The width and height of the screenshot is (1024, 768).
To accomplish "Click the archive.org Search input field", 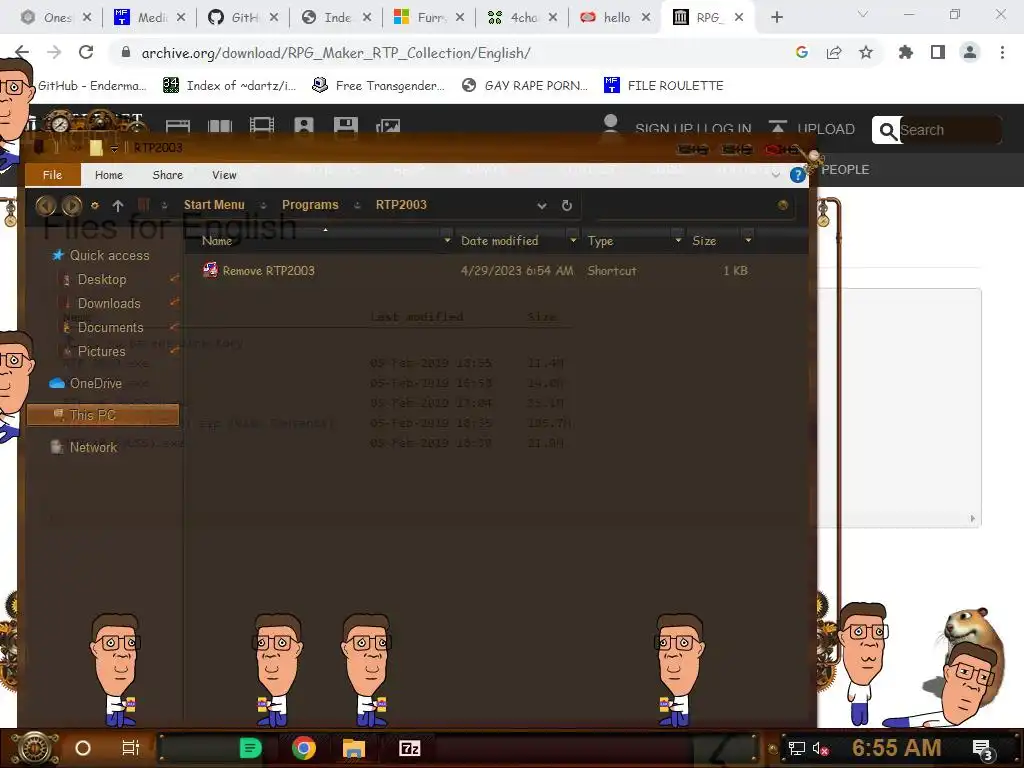I will coord(949,130).
